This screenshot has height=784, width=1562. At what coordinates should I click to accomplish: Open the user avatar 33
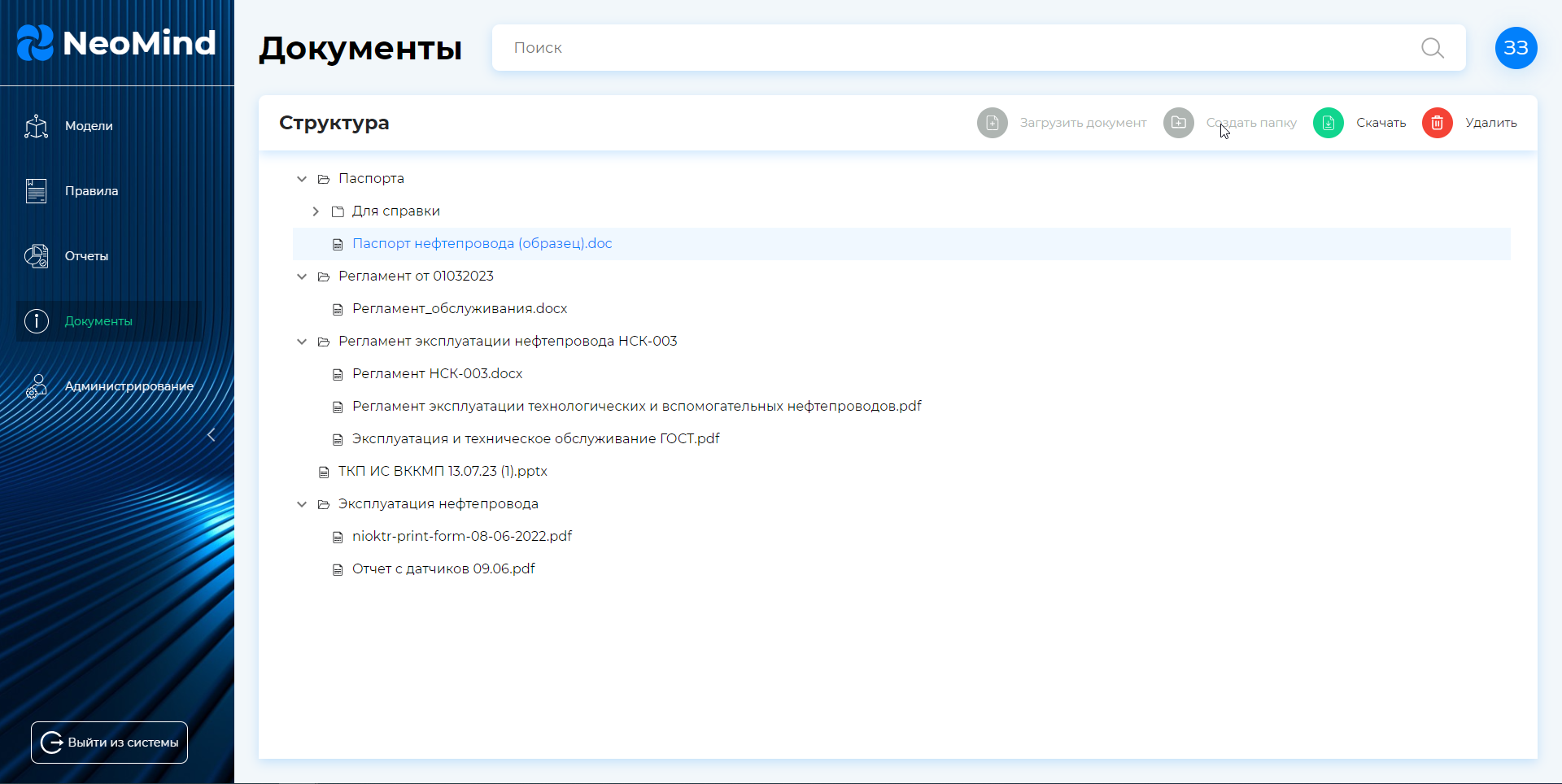pyautogui.click(x=1516, y=48)
